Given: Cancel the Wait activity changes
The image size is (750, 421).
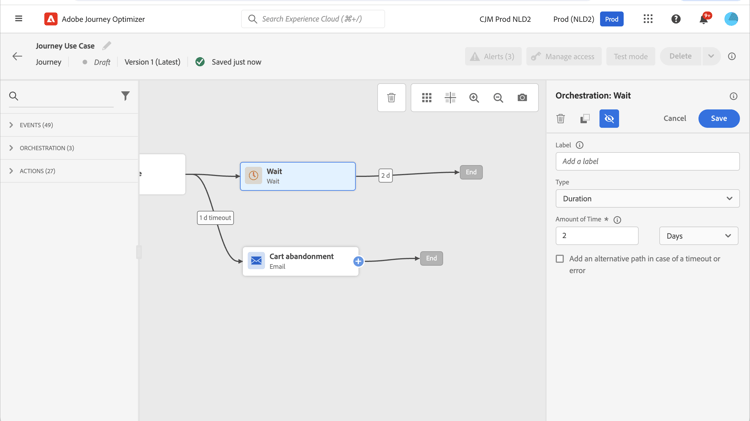Looking at the screenshot, I should [675, 119].
